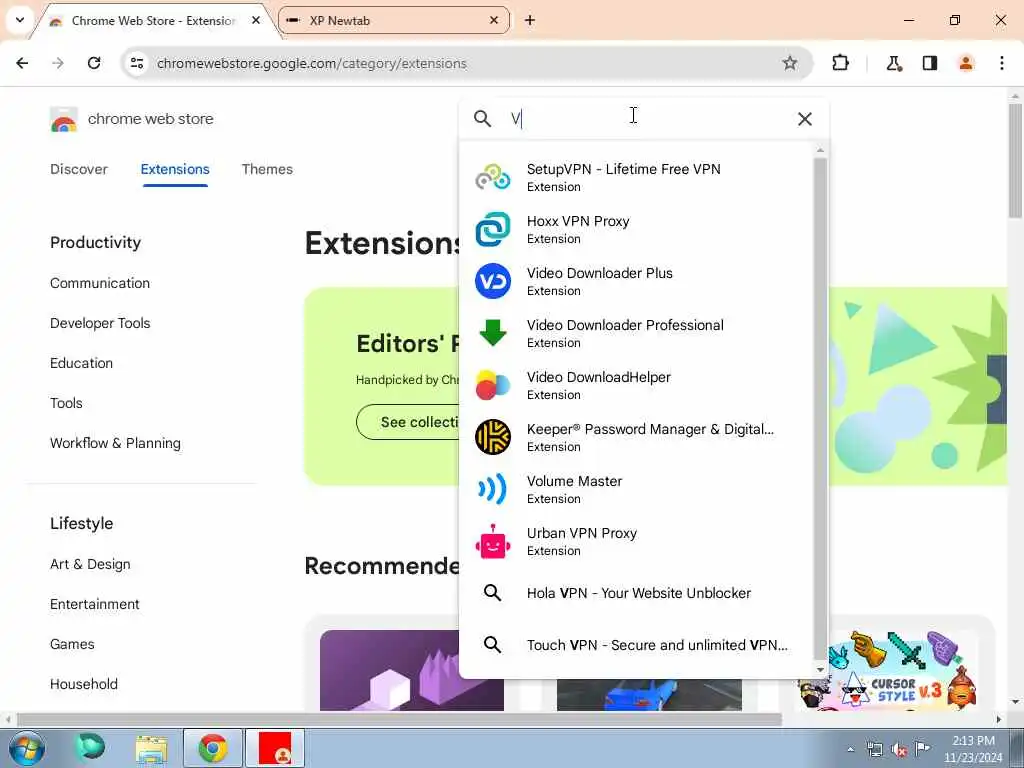Click the muted volume tray icon
The image size is (1024, 768).
(x=899, y=750)
